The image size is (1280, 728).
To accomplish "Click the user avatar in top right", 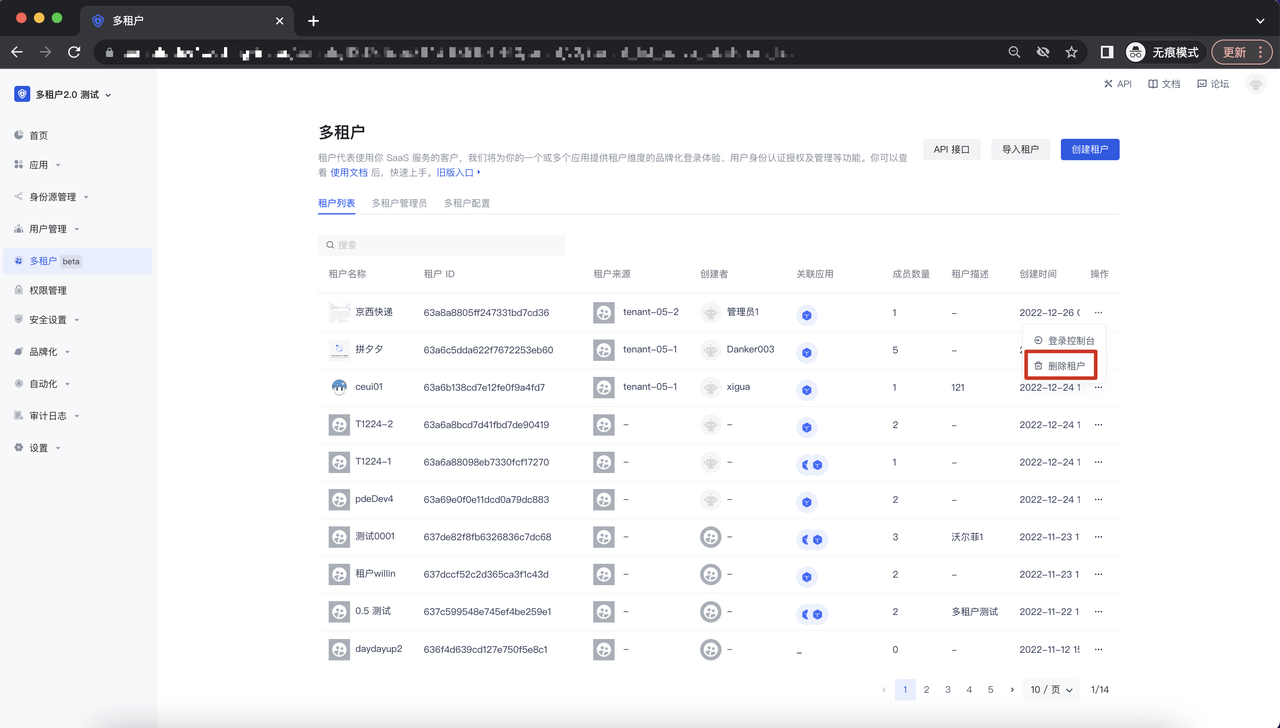I will click(1255, 85).
